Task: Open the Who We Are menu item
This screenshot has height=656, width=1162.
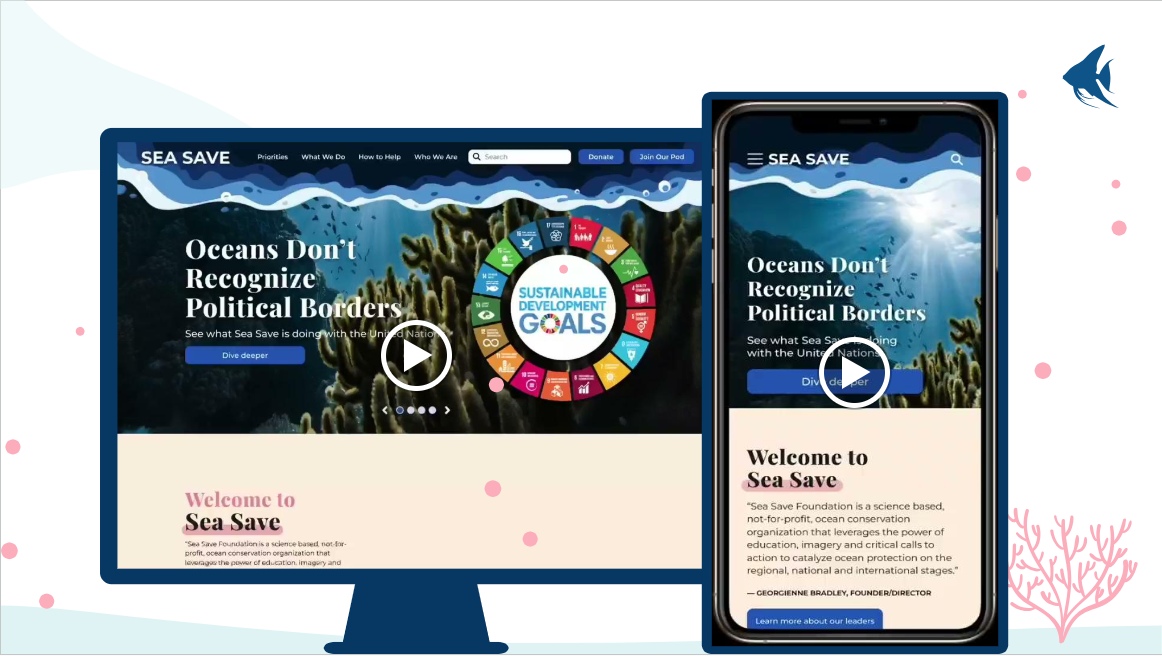Action: [x=436, y=157]
